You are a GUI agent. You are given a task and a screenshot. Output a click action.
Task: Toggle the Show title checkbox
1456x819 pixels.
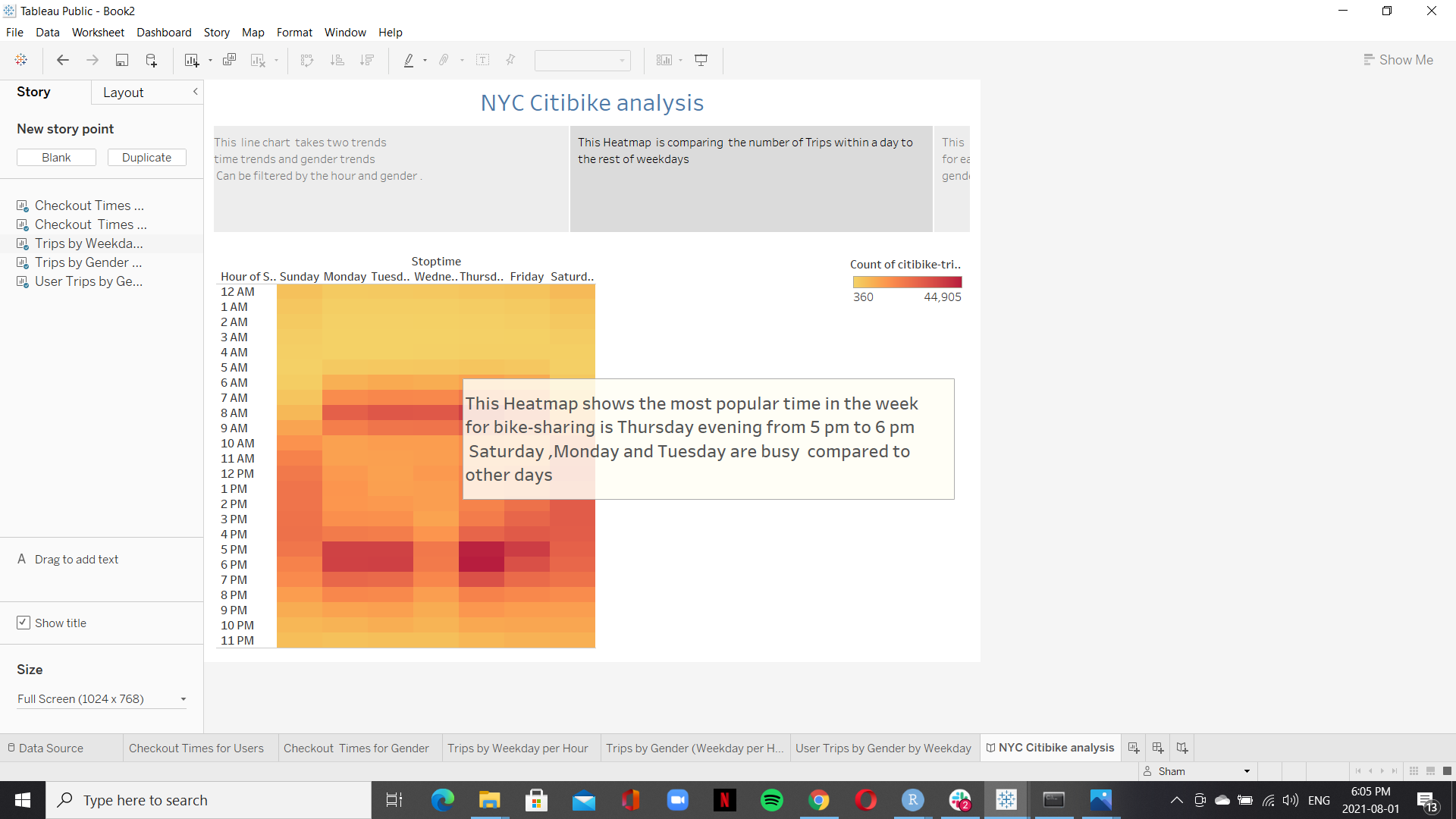click(x=24, y=623)
